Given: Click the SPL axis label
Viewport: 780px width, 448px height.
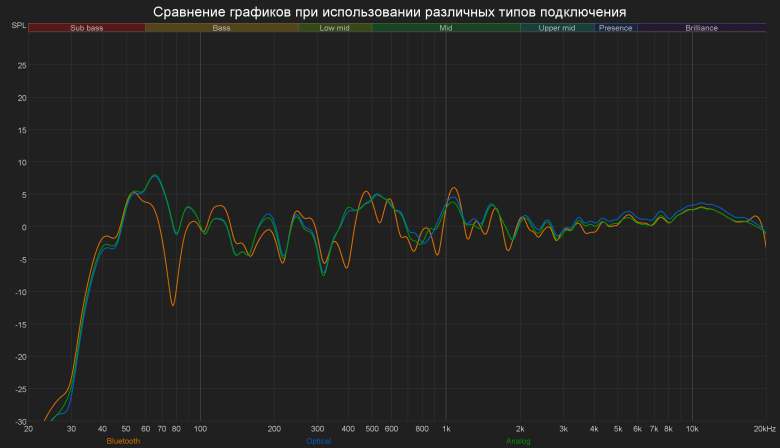Looking at the screenshot, I should 19,25.
